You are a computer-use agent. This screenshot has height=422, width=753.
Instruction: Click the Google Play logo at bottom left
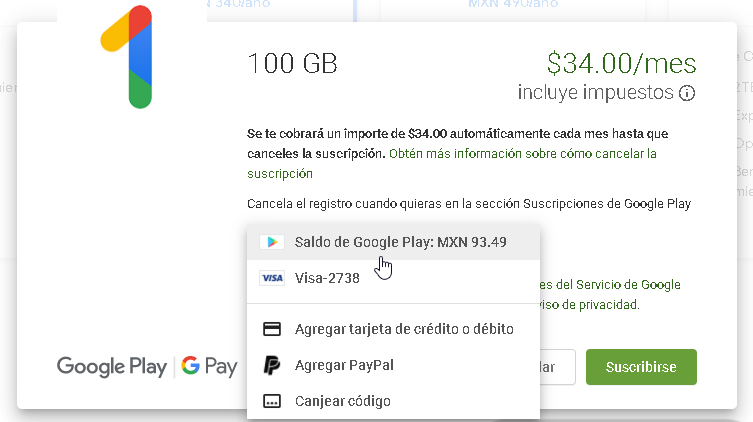tap(112, 367)
